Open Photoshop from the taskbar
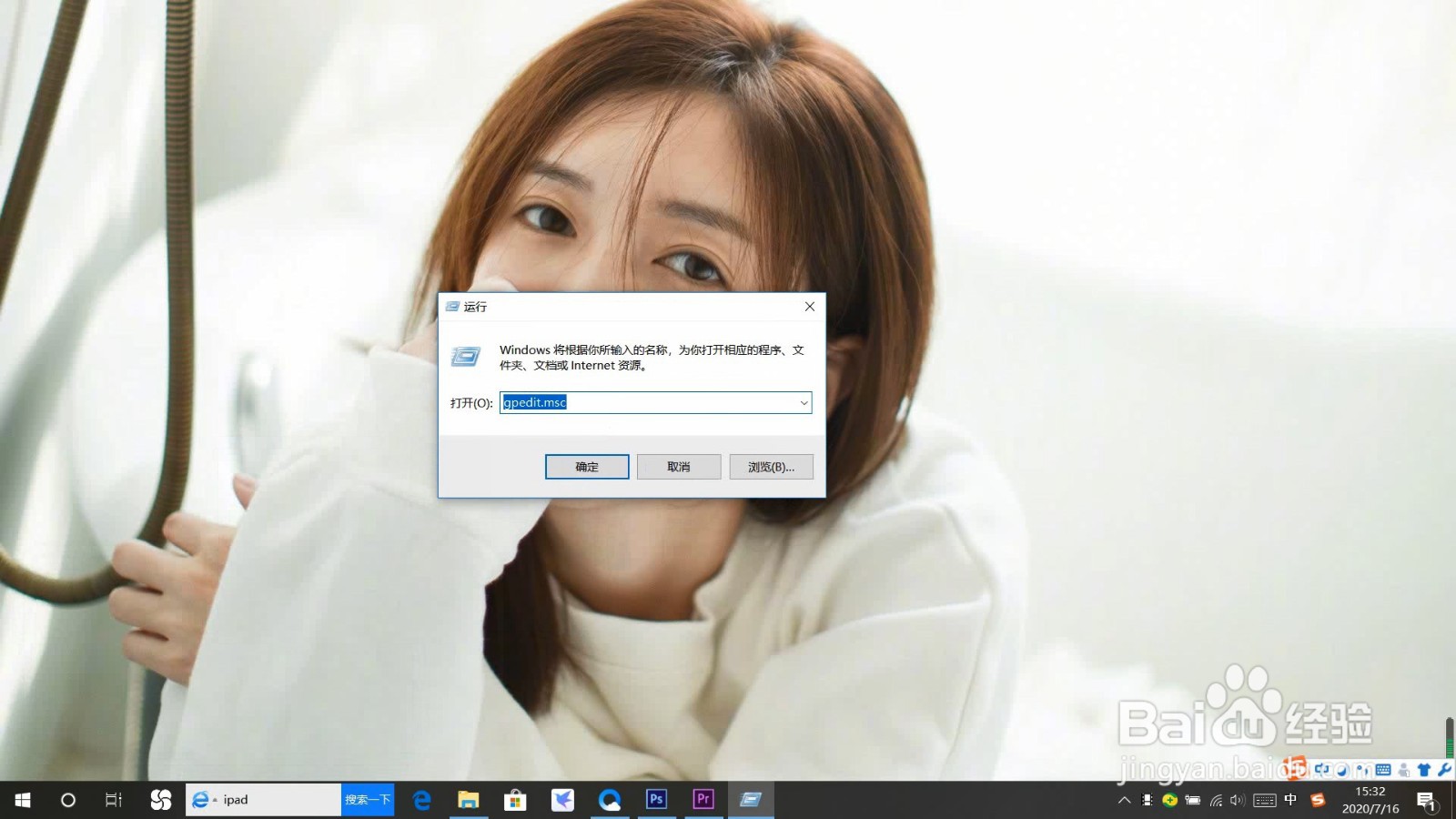 coord(656,800)
